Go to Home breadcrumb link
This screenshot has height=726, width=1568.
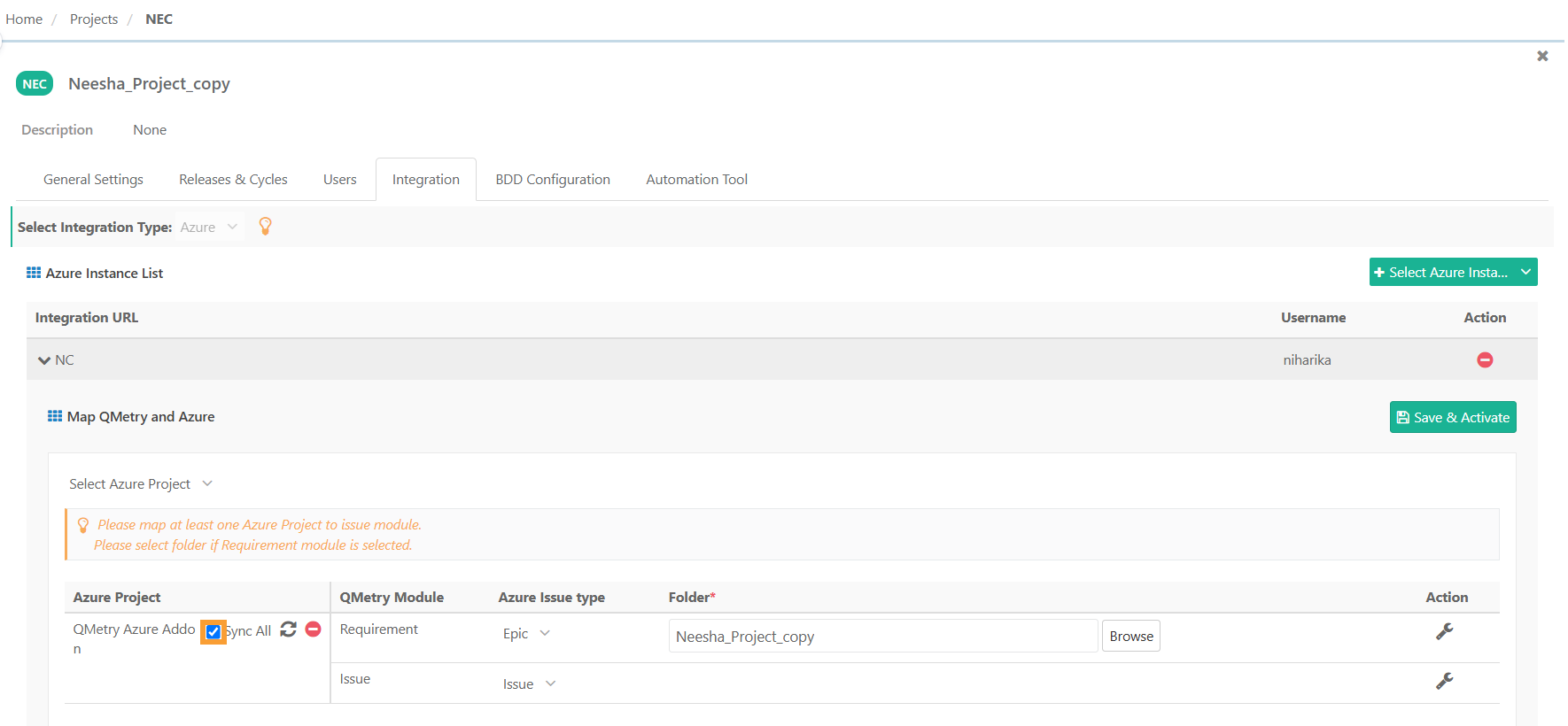click(24, 19)
